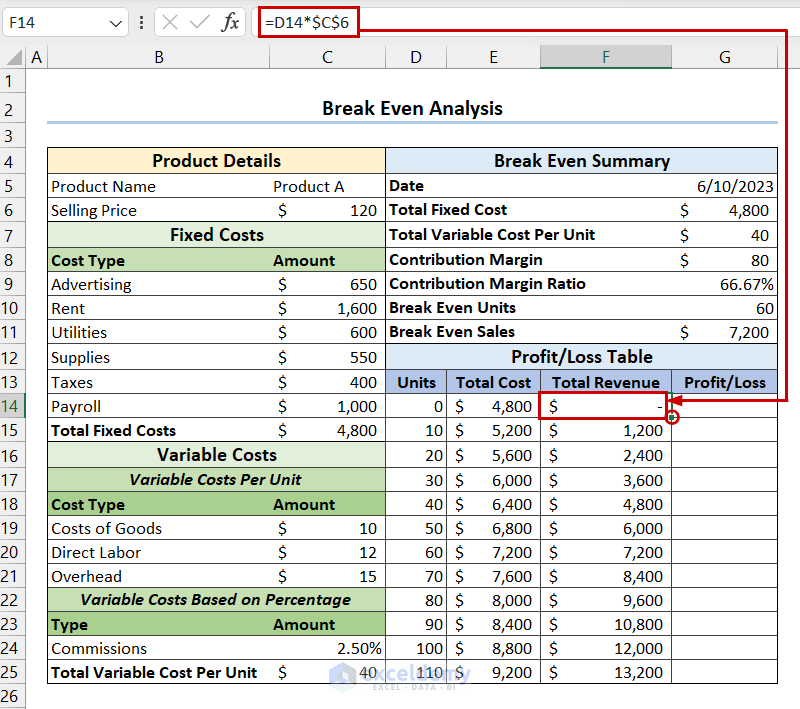The image size is (800, 709).
Task: Click the Name Box resize dots handle
Action: [x=141, y=22]
